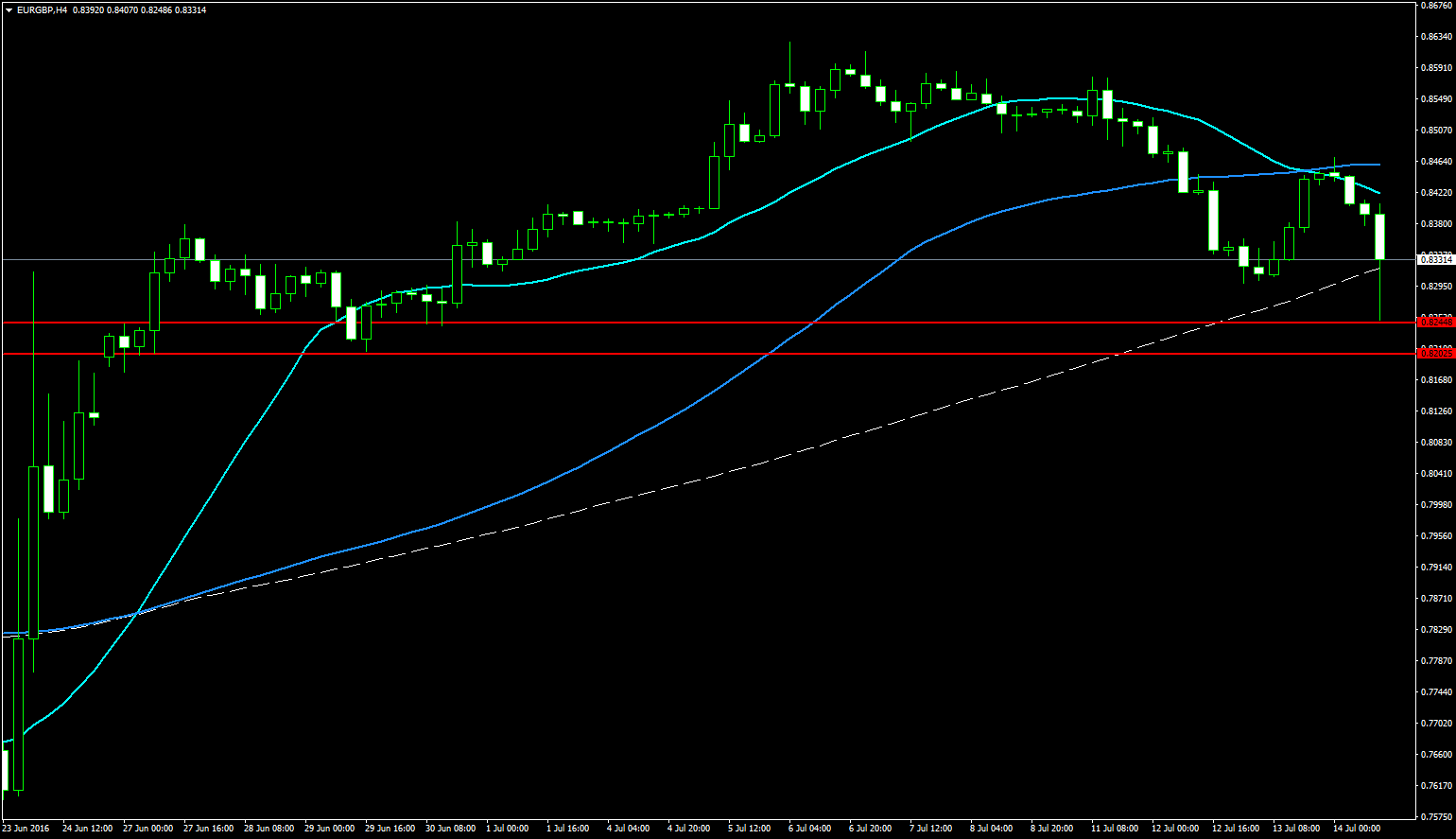Click the 0.84220 price scale label

tap(1436, 193)
